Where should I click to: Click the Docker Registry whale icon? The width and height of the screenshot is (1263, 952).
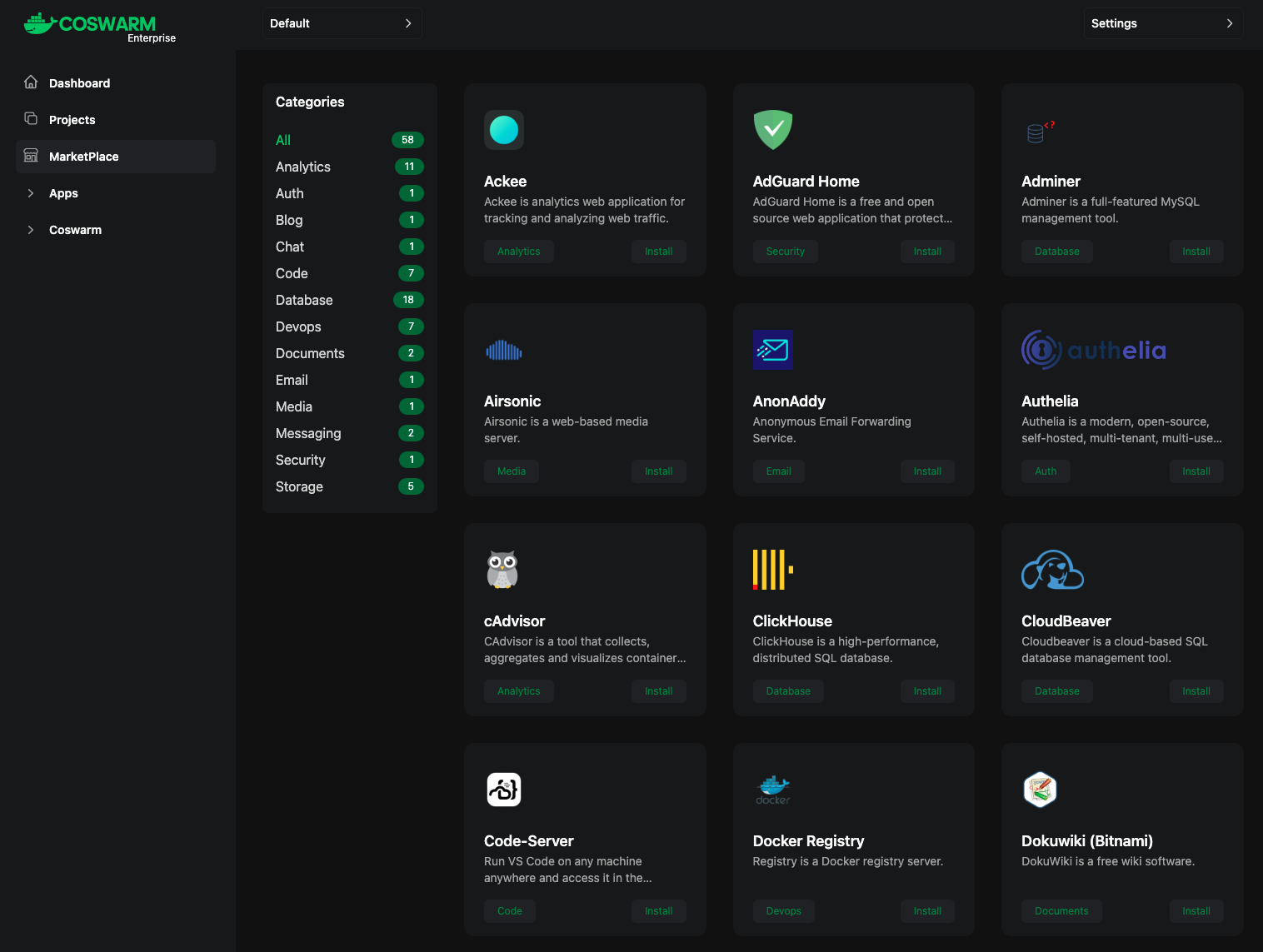coord(773,790)
